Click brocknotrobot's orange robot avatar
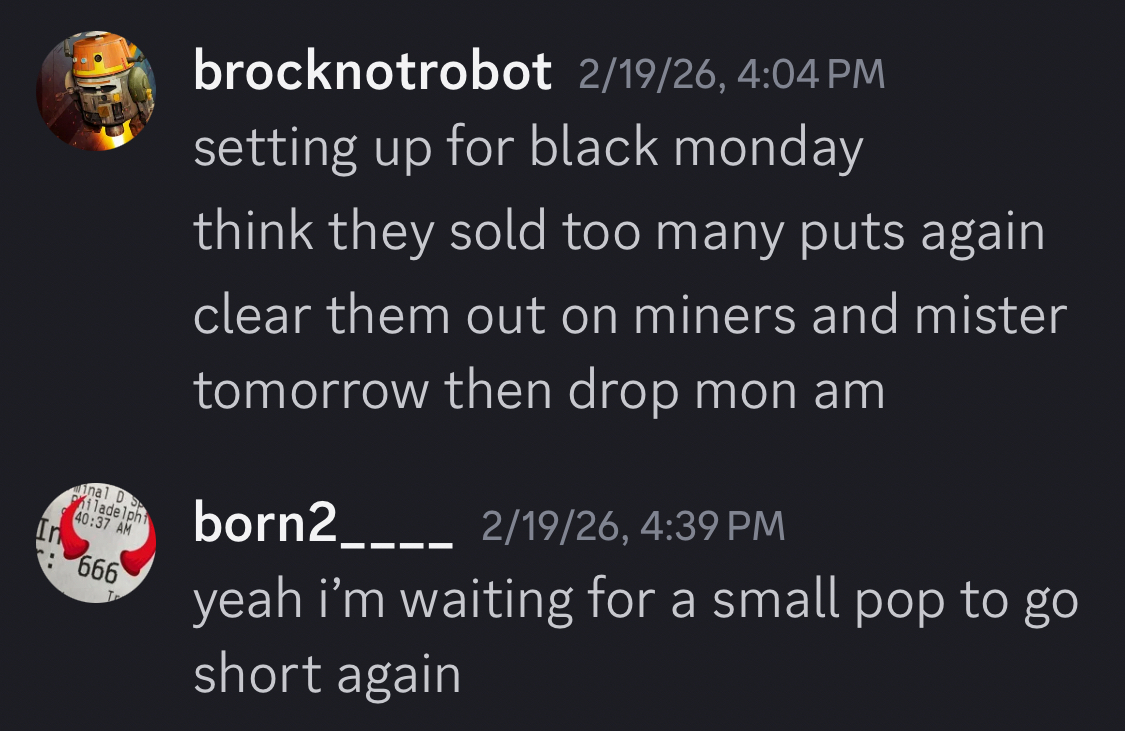Screen dimensions: 1125x731 (96, 90)
